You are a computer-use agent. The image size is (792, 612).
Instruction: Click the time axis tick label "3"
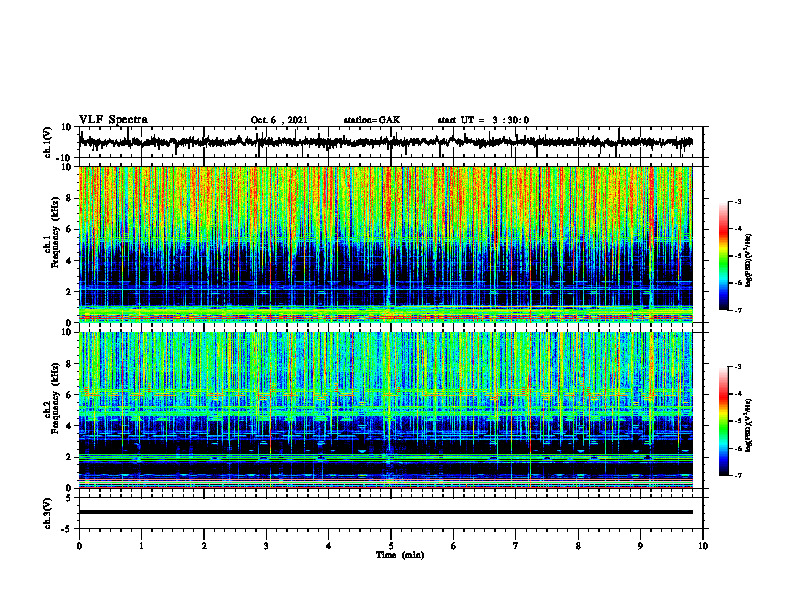click(266, 546)
